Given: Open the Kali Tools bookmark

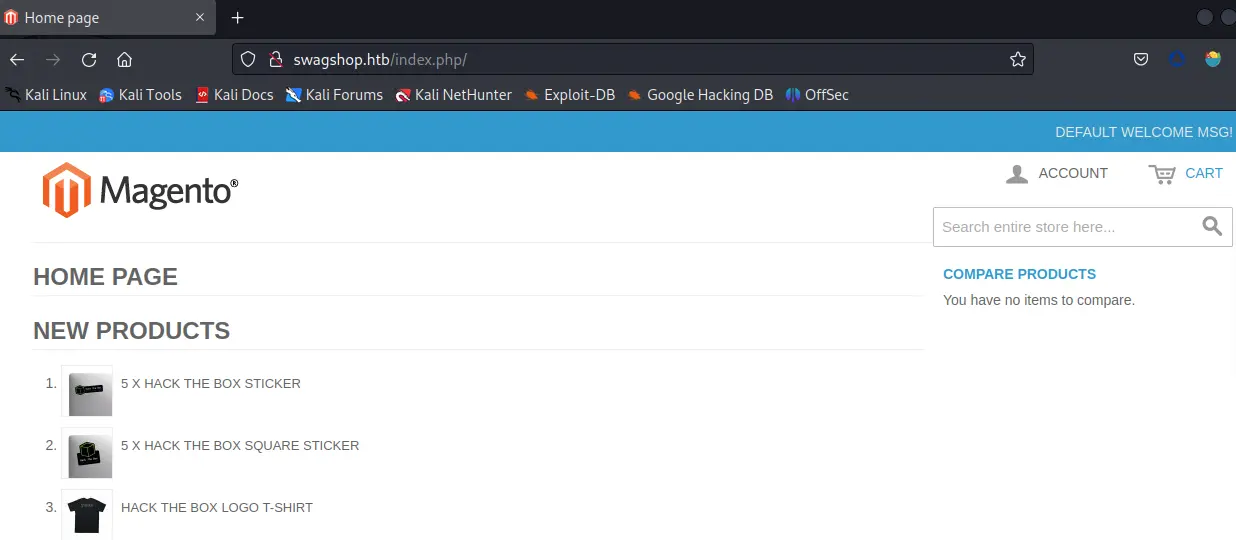Looking at the screenshot, I should (140, 95).
